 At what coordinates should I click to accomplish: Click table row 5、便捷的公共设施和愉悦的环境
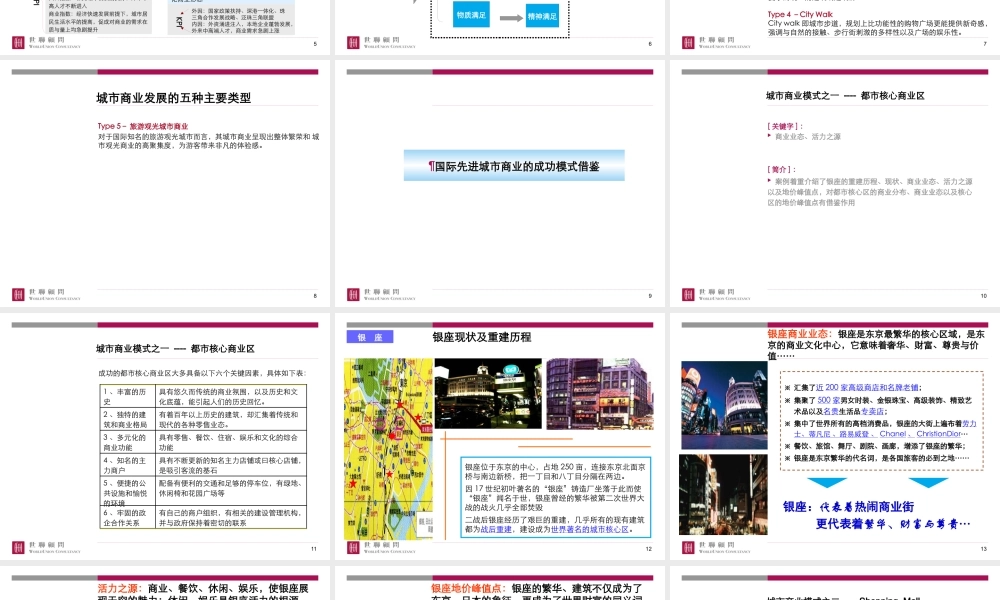coord(203,491)
